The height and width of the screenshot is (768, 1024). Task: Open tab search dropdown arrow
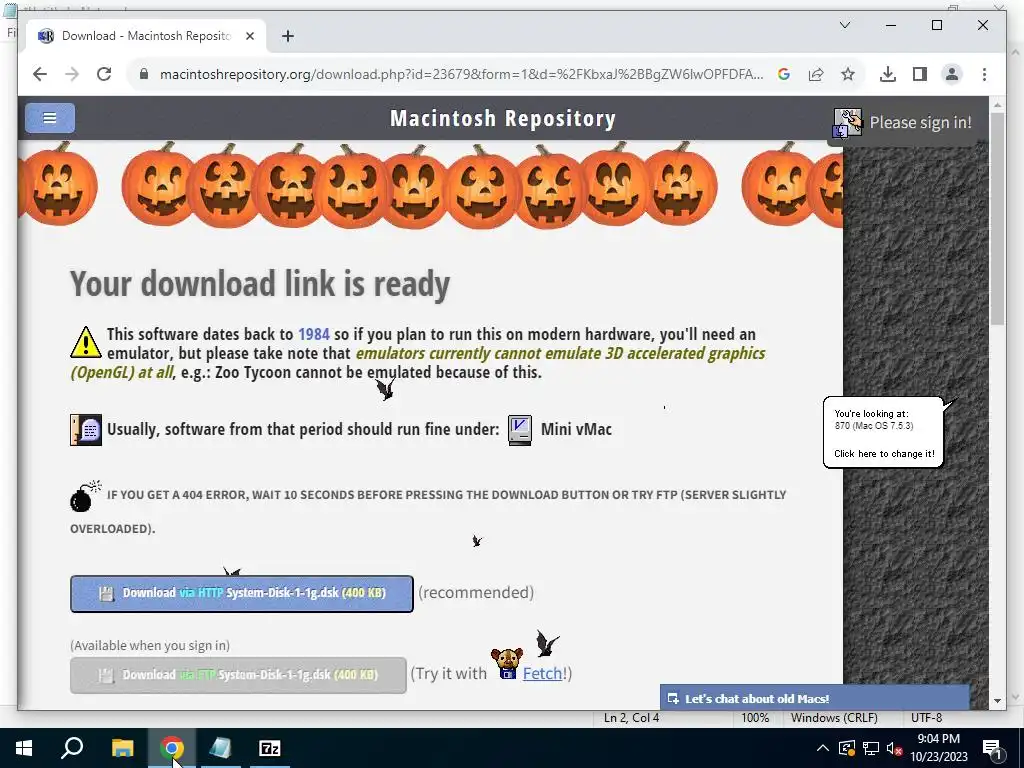[x=844, y=25]
